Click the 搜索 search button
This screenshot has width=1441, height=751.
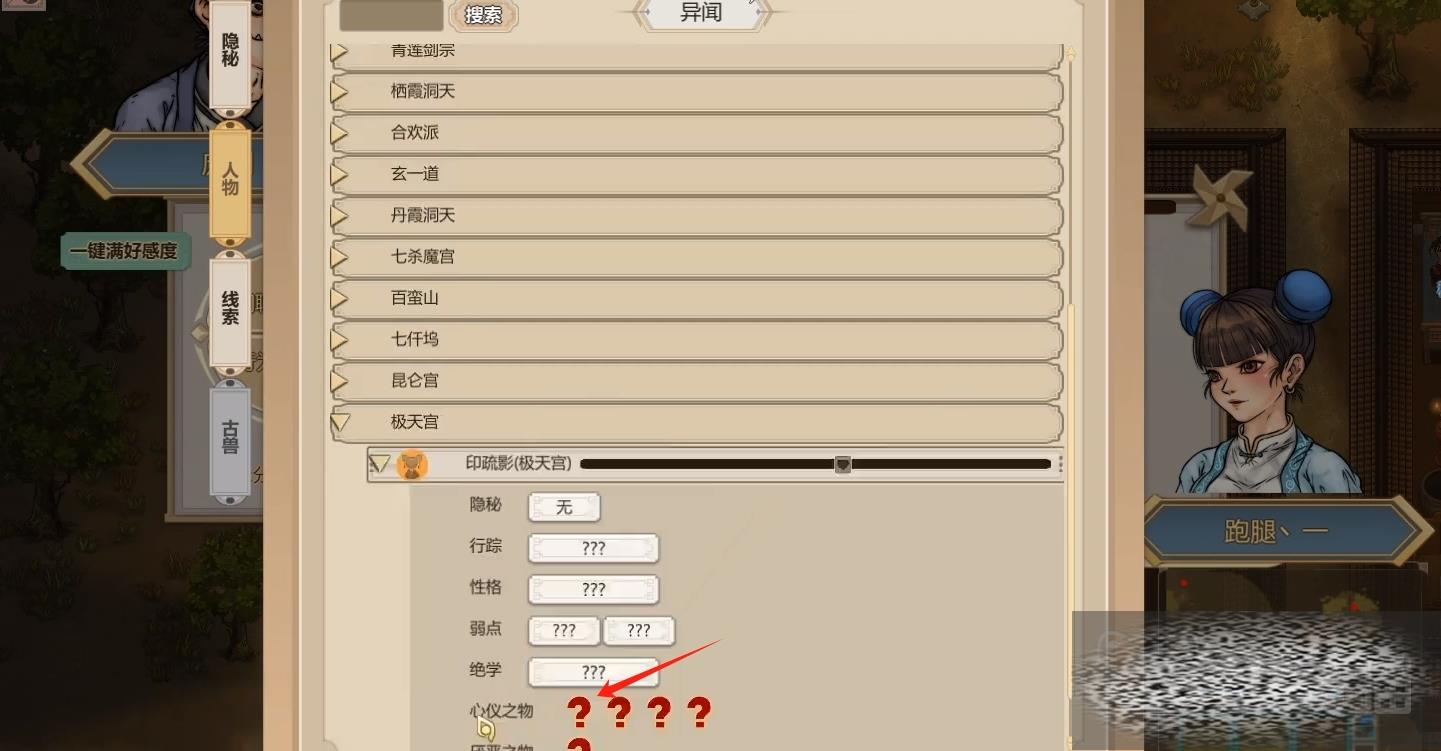(484, 15)
